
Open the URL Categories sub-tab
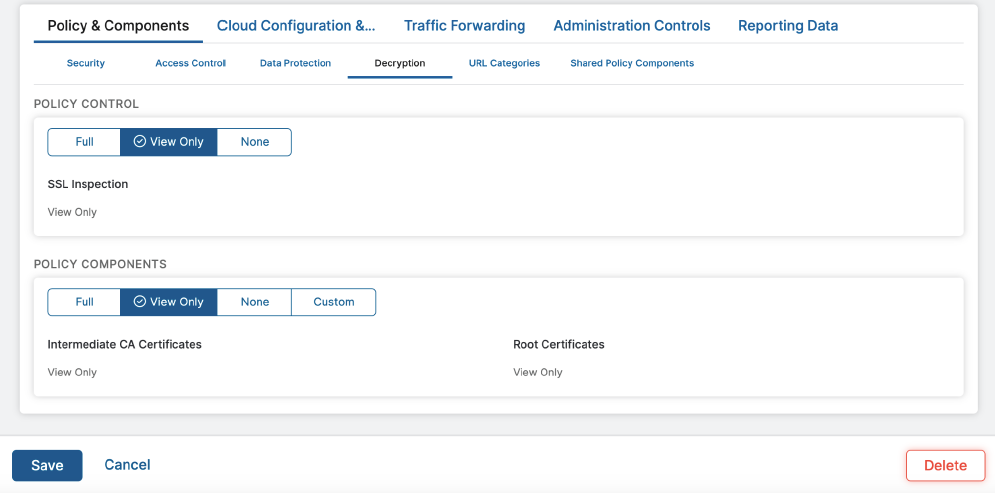tap(504, 63)
